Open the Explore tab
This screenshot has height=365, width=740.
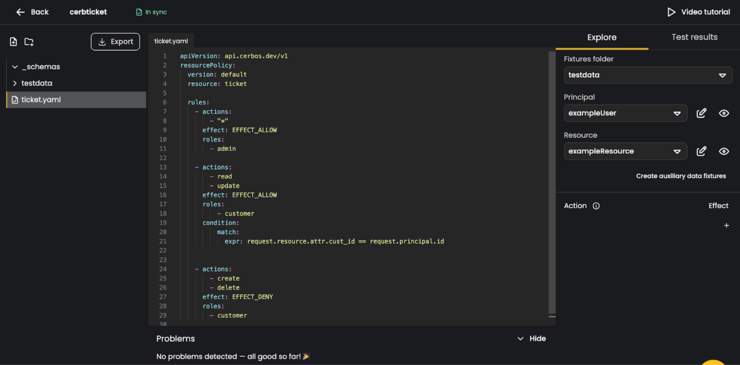pos(602,37)
